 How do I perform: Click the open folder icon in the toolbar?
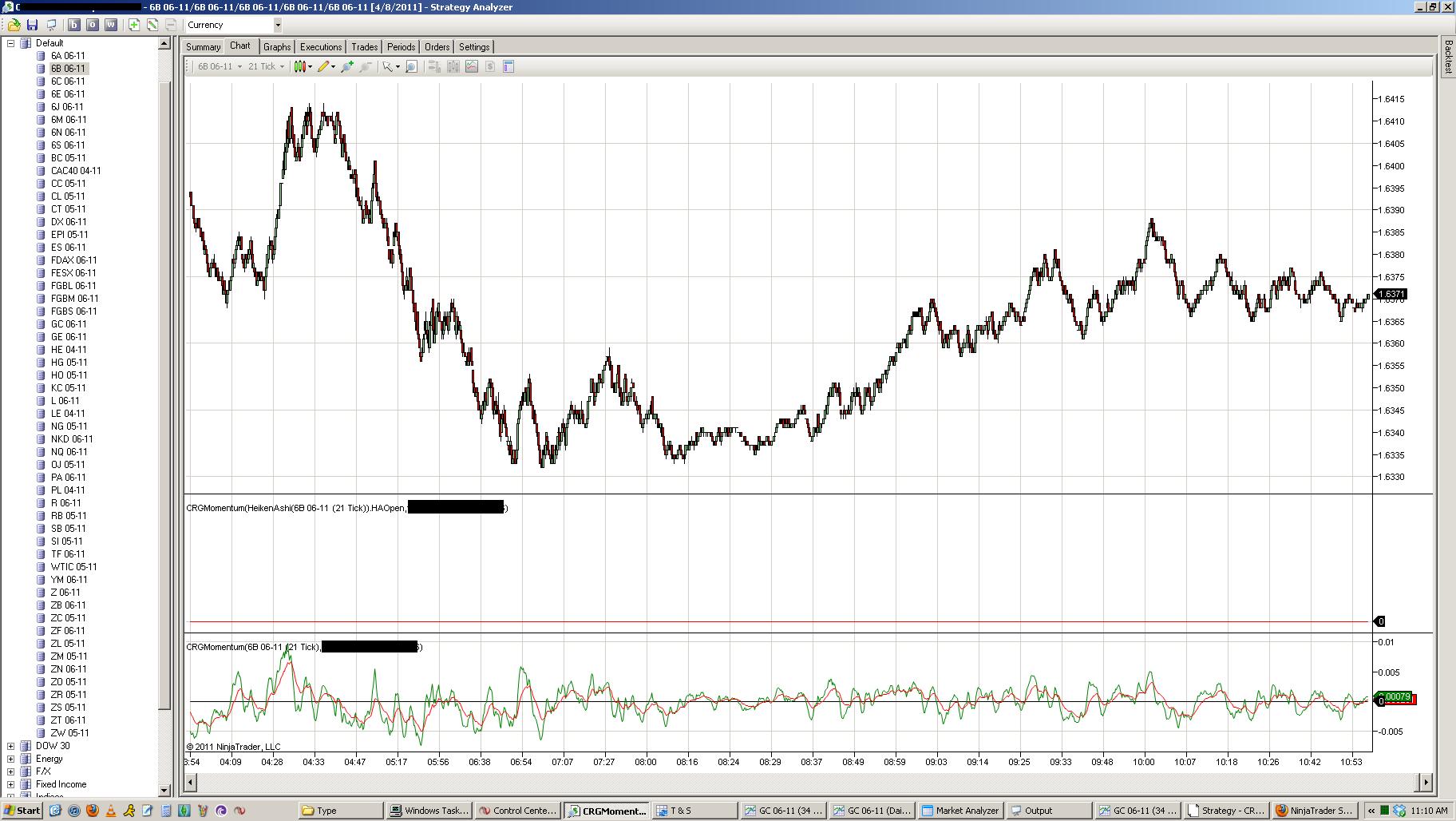(14, 25)
